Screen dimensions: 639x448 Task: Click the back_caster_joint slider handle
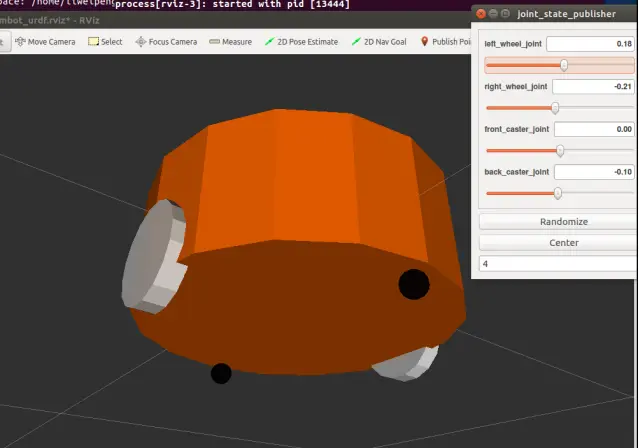click(x=557, y=193)
